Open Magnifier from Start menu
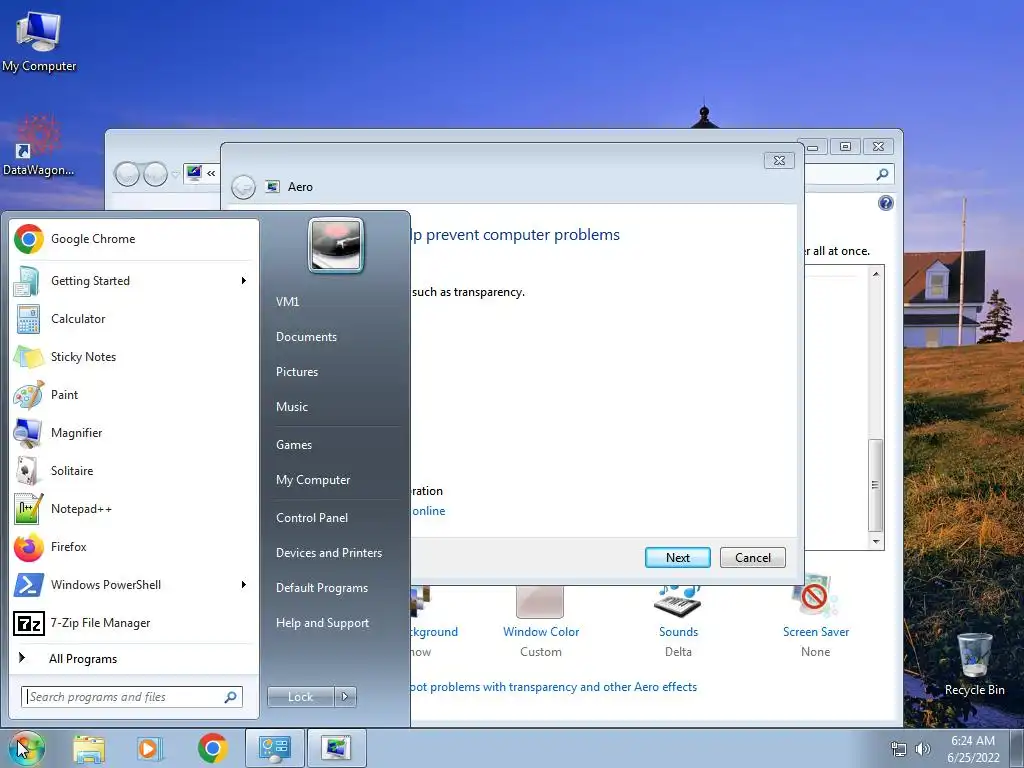The width and height of the screenshot is (1024, 768). click(x=134, y=432)
